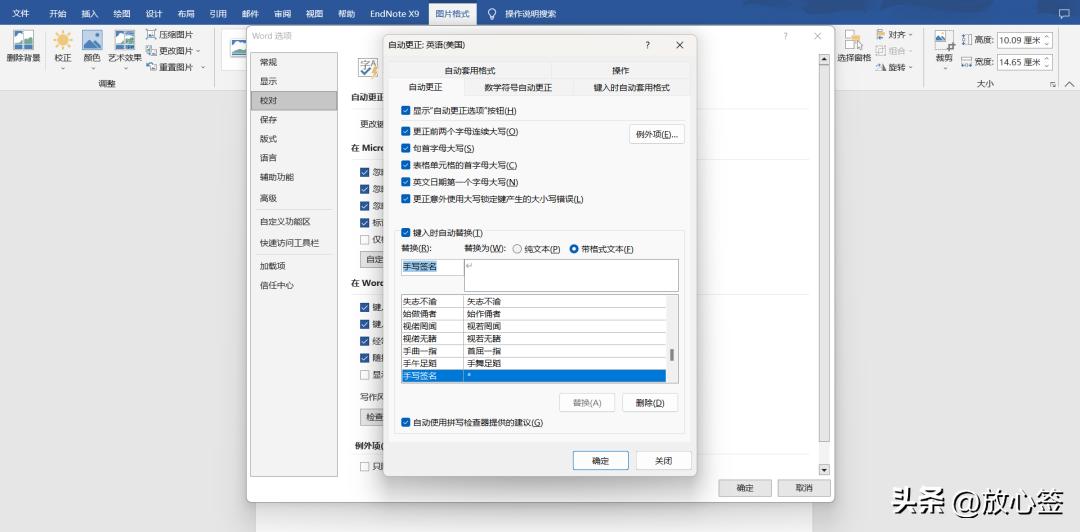1080x532 pixels.
Task: Switch to the 键入时自动套用格式 tab
Action: pos(632,88)
